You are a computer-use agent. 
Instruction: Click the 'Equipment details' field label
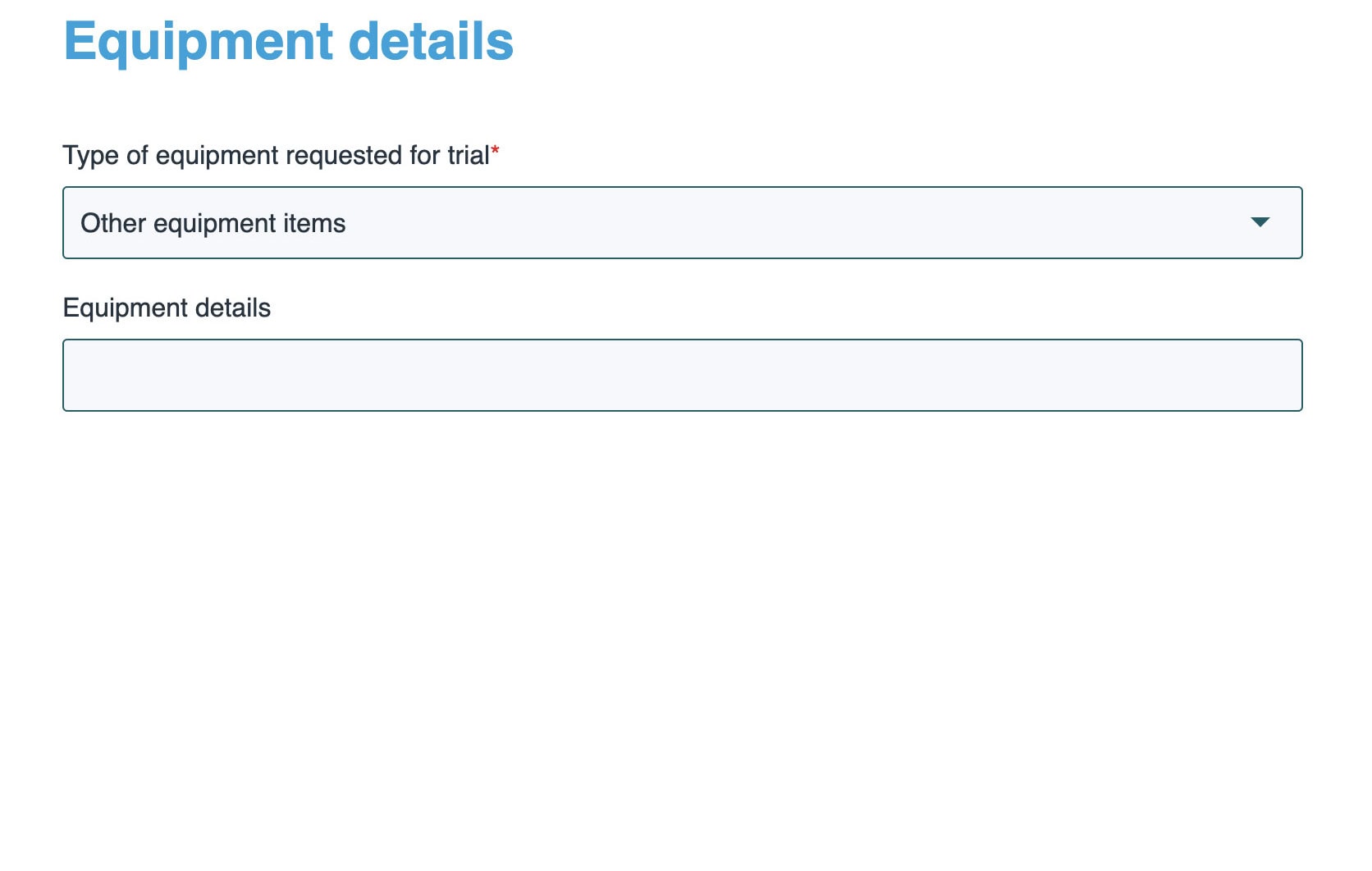click(x=167, y=308)
